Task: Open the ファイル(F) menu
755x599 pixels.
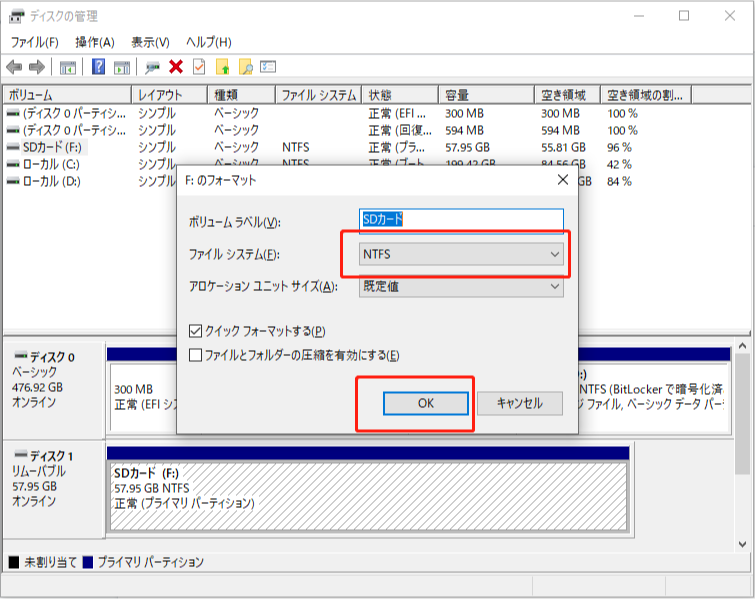Action: pos(34,42)
